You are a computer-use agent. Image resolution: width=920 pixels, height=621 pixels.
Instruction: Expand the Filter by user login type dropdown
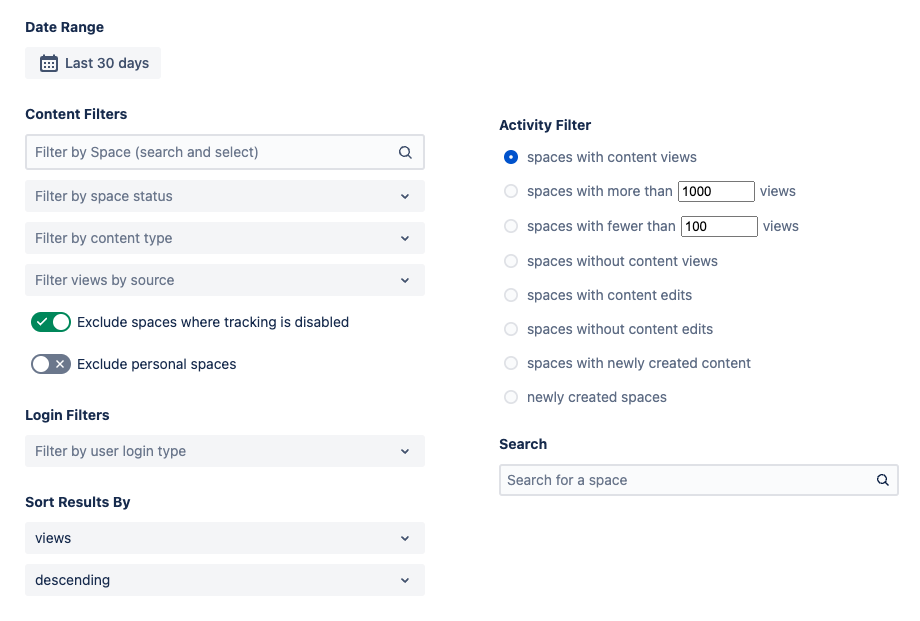click(225, 451)
